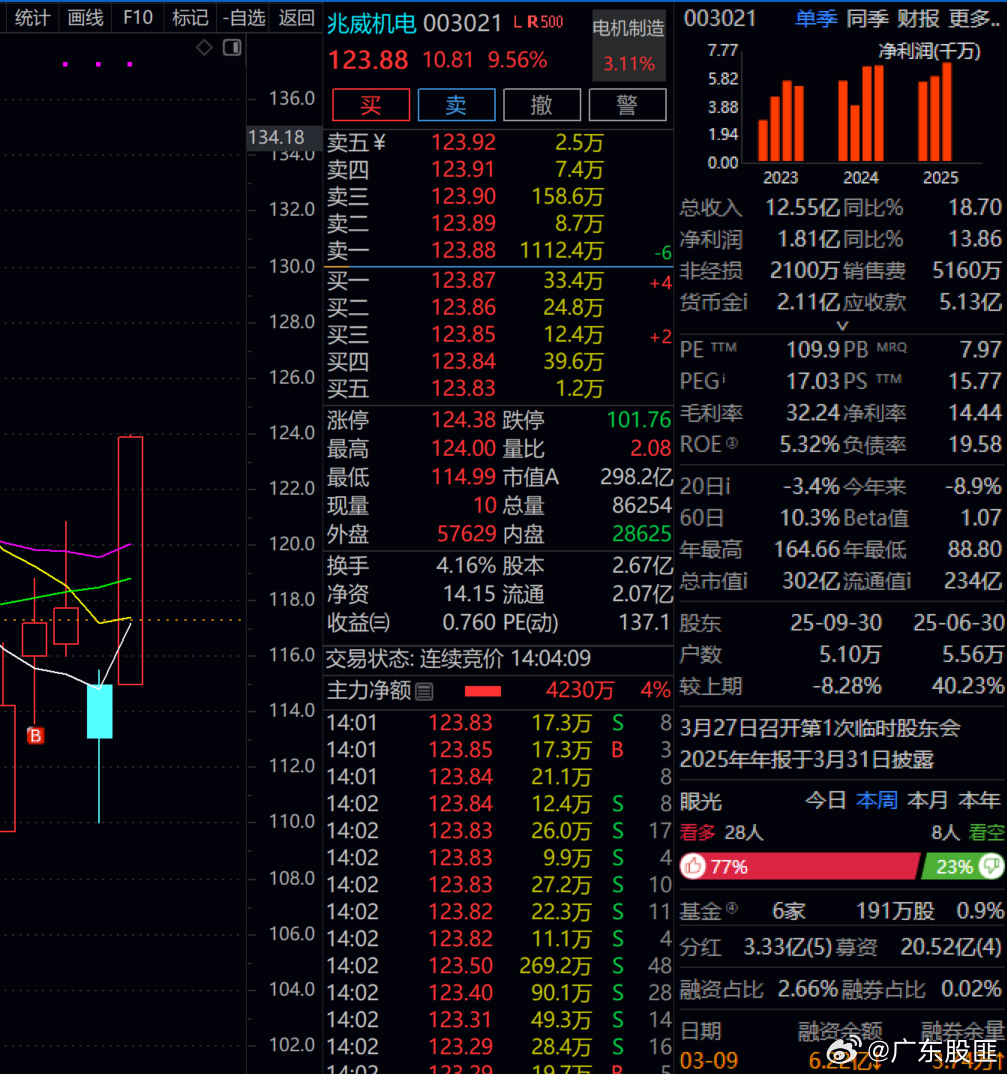This screenshot has width=1007, height=1074.
Task: Click the 基金 circled number icon
Action: tap(731, 908)
